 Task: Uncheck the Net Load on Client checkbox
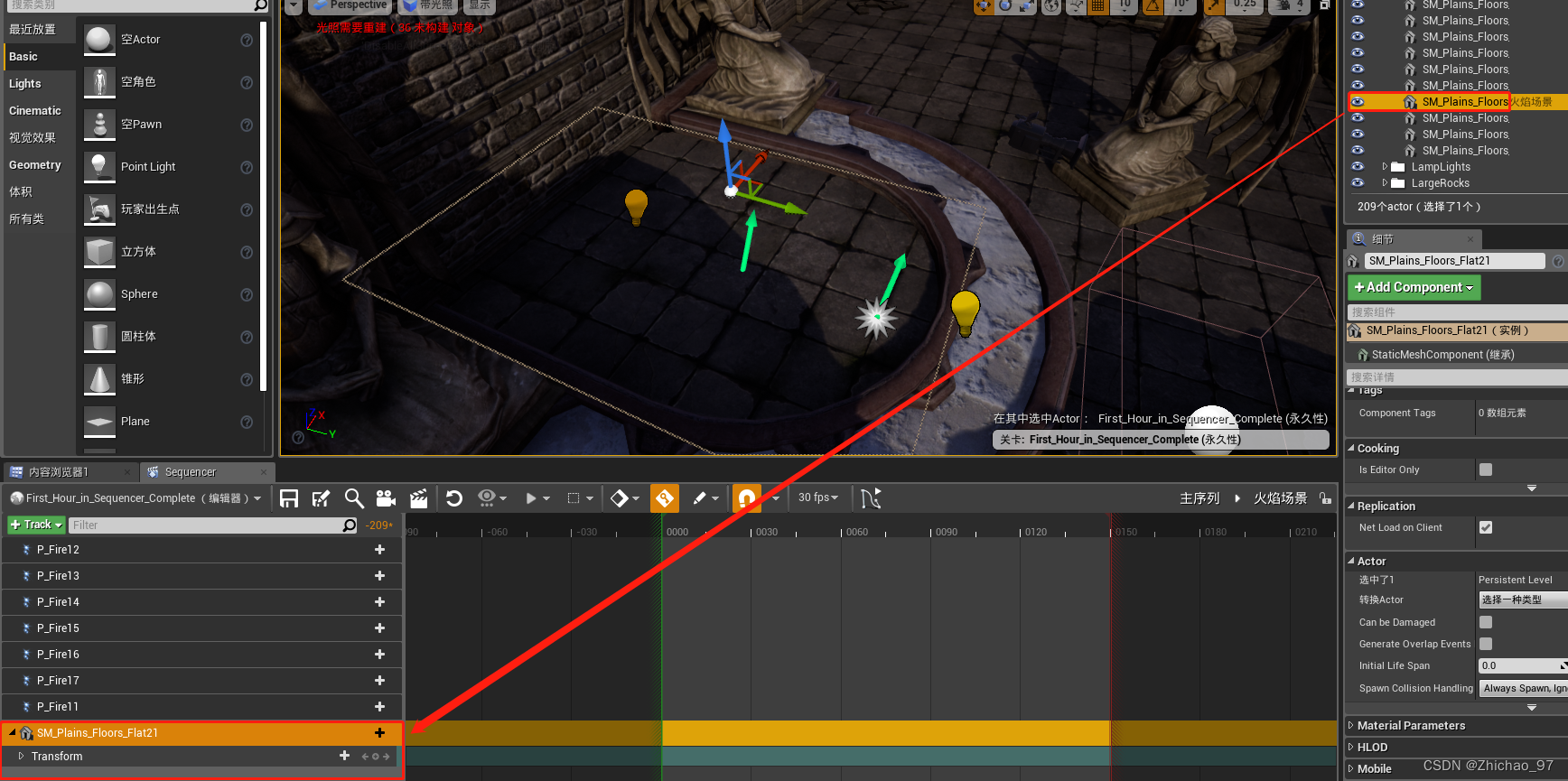coord(1486,527)
